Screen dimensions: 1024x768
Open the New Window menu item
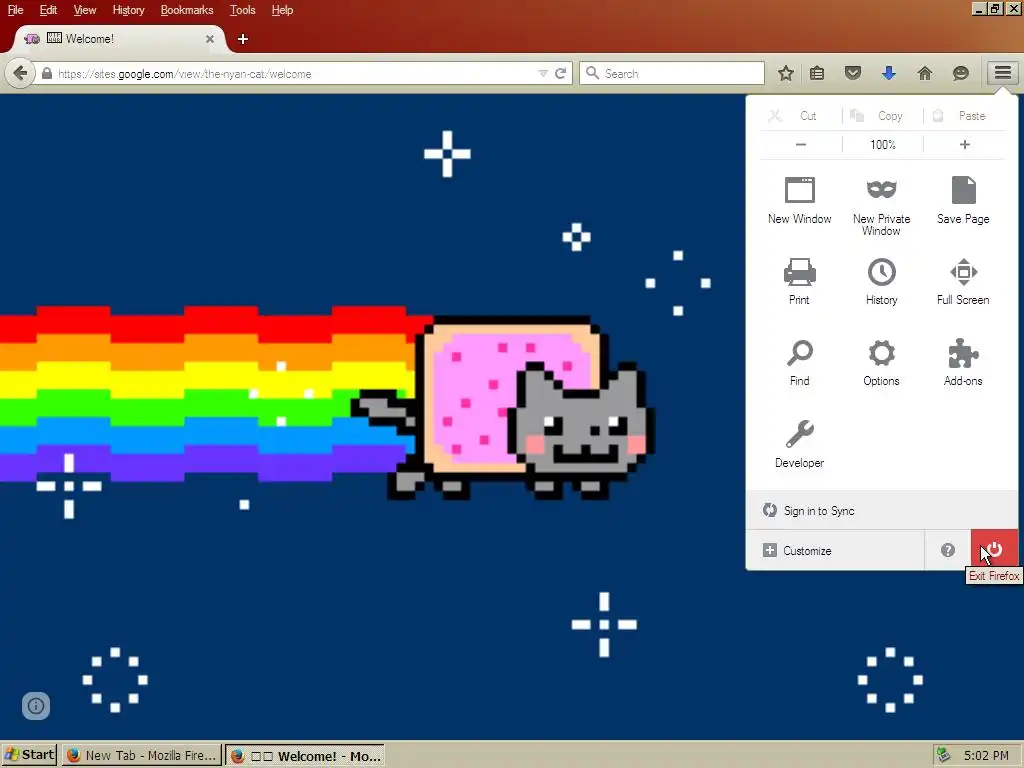click(x=799, y=200)
